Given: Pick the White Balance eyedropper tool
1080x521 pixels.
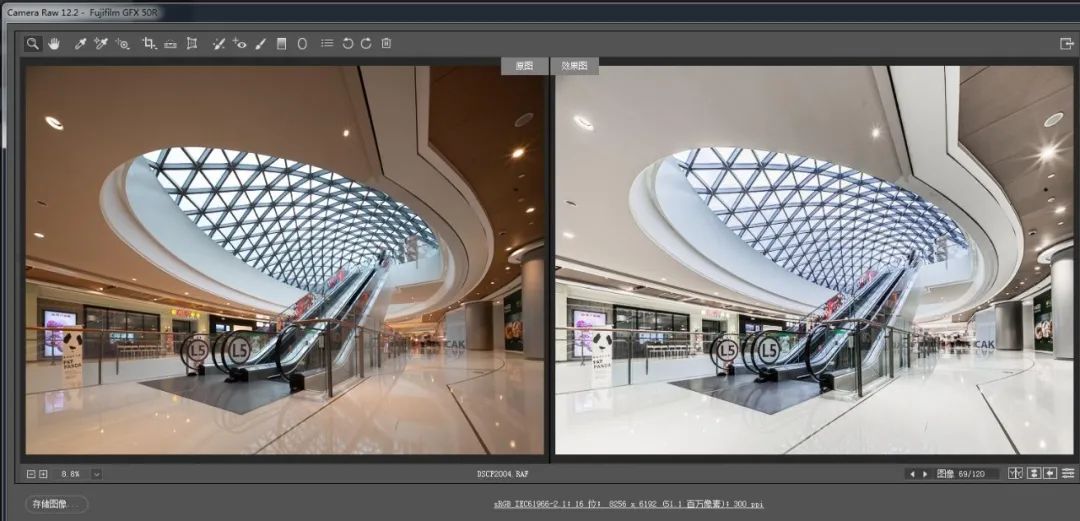Looking at the screenshot, I should 80,44.
